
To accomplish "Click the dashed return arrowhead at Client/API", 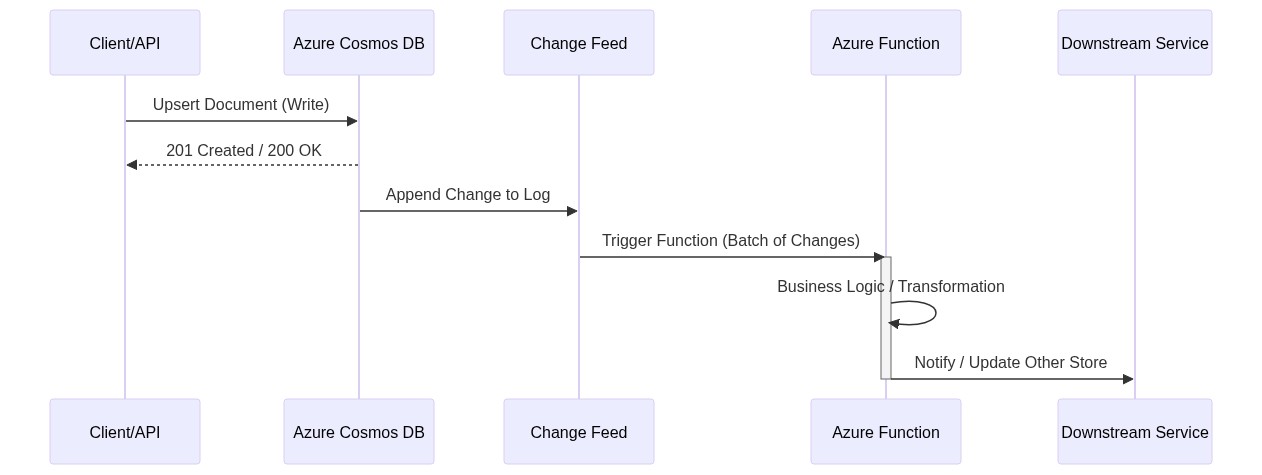I will 131,165.
